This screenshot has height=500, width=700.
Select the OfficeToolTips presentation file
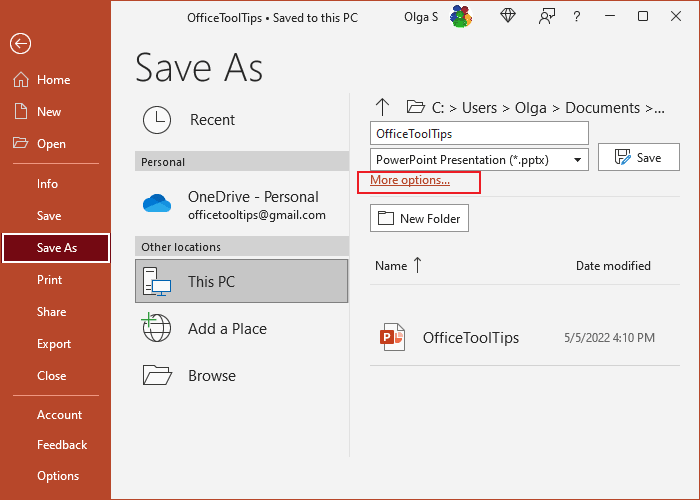[x=525, y=338]
